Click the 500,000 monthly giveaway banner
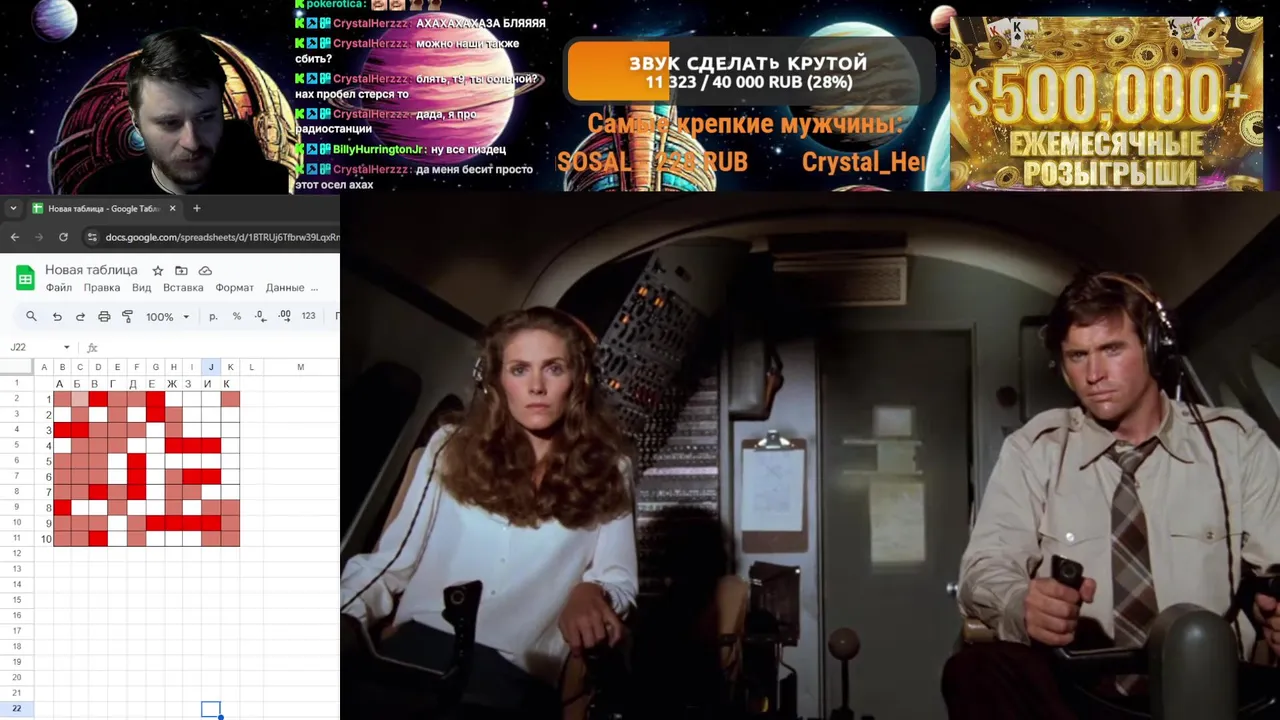The height and width of the screenshot is (720, 1280). [1106, 103]
